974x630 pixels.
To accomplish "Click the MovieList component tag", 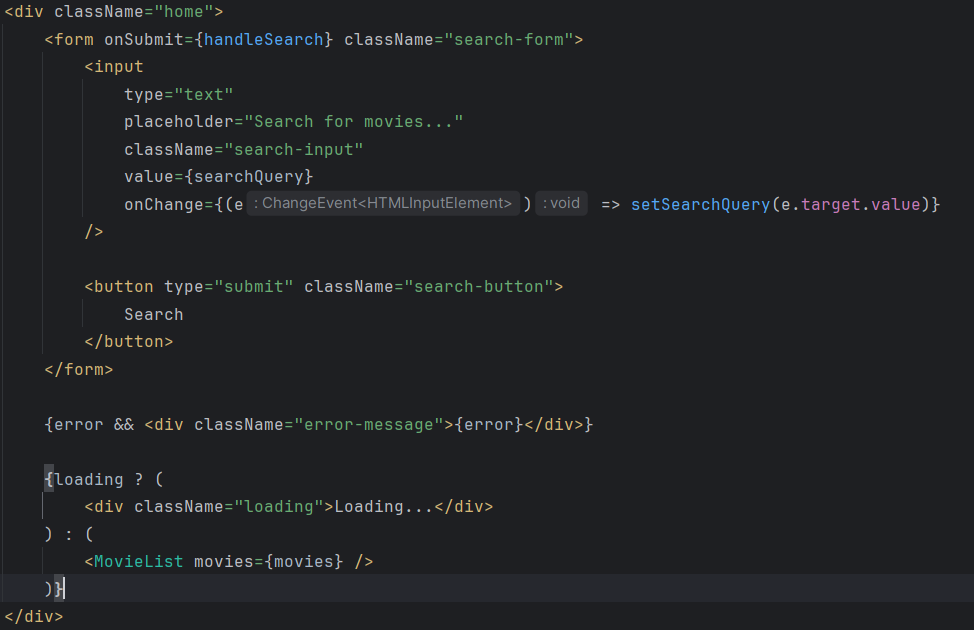I will [x=139, y=561].
